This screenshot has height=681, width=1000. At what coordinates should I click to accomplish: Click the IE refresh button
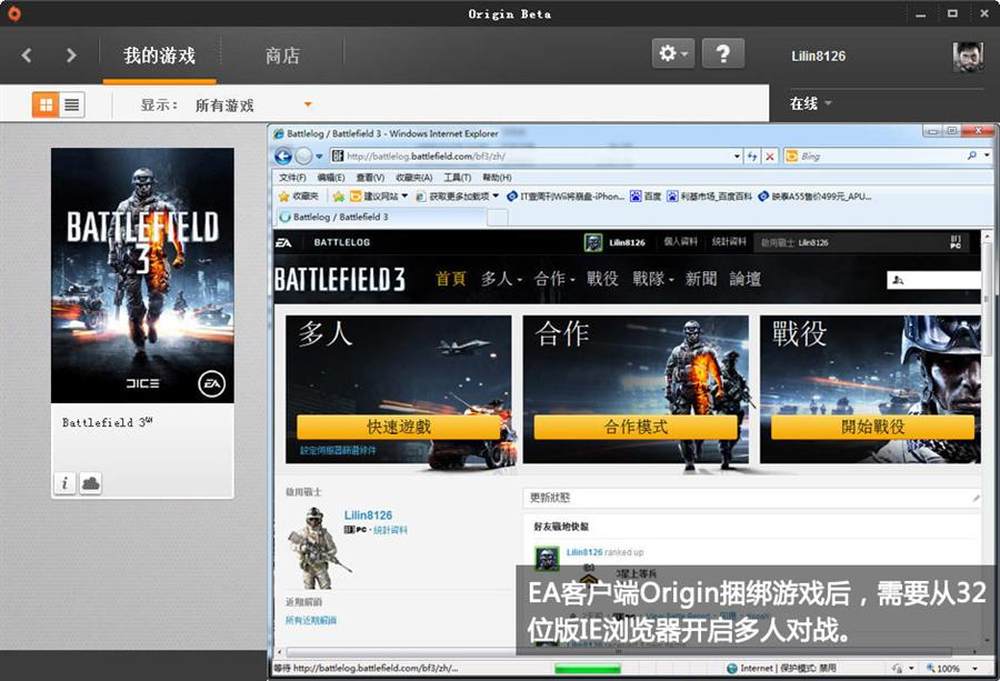click(751, 156)
